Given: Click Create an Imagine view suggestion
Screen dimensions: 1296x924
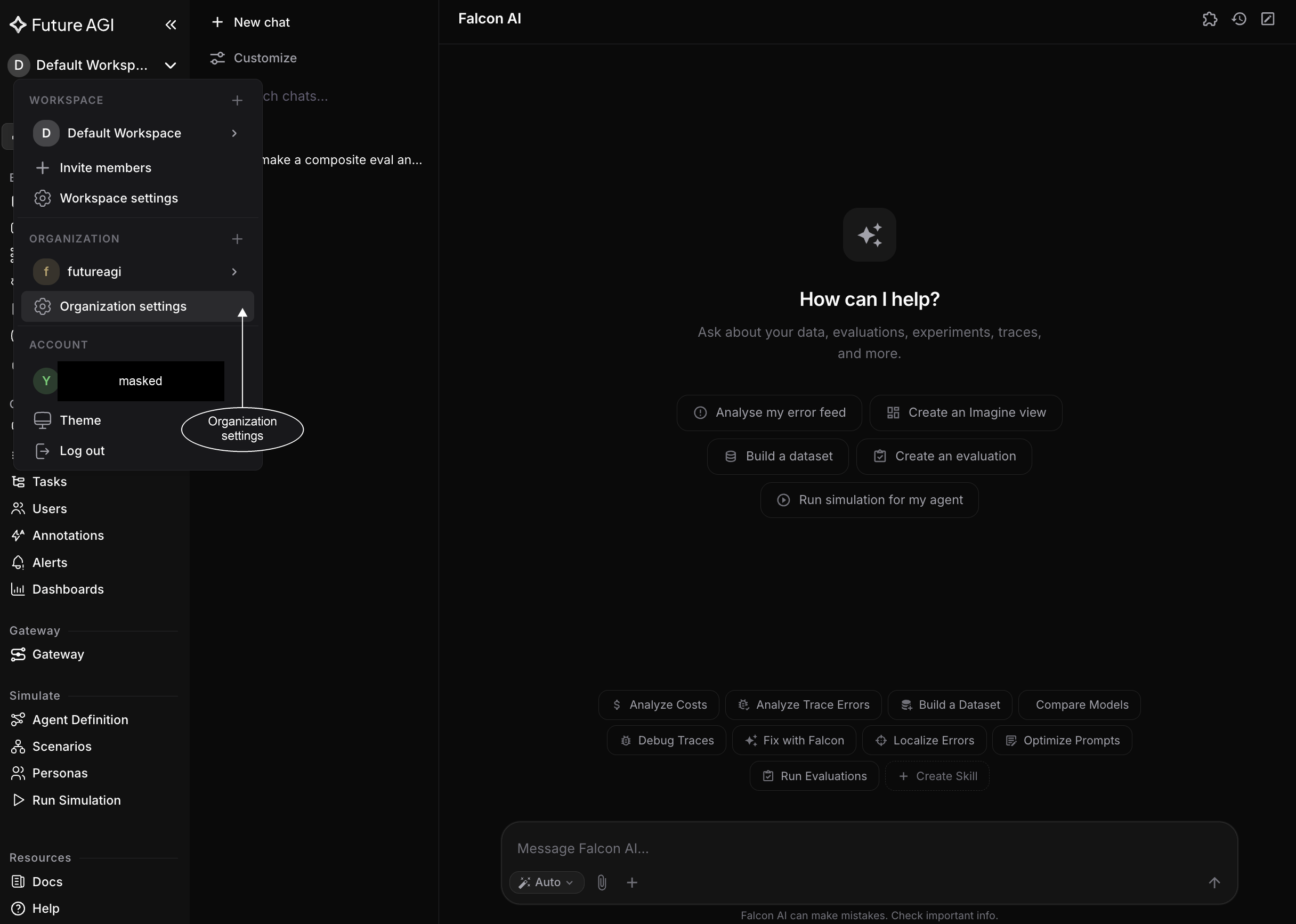Looking at the screenshot, I should [966, 413].
